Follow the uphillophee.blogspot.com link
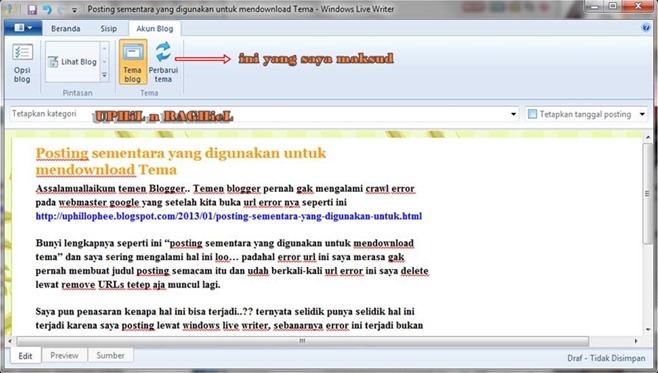This screenshot has width=658, height=373. [x=229, y=216]
